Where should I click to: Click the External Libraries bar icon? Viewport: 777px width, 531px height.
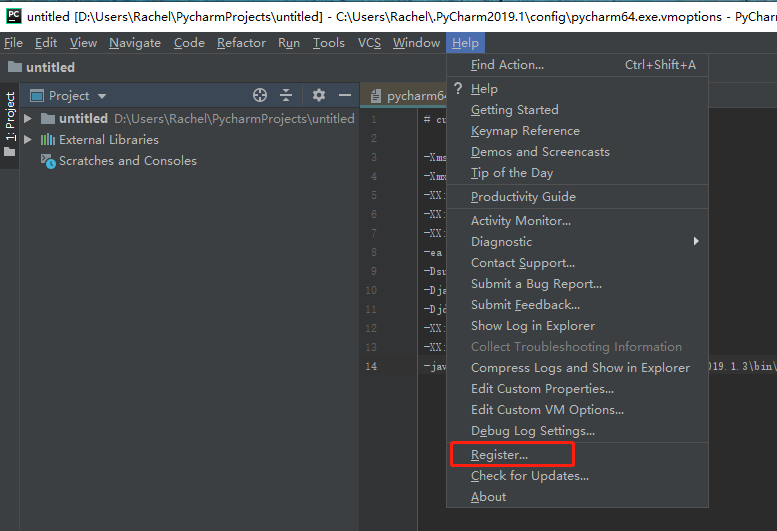(x=48, y=140)
